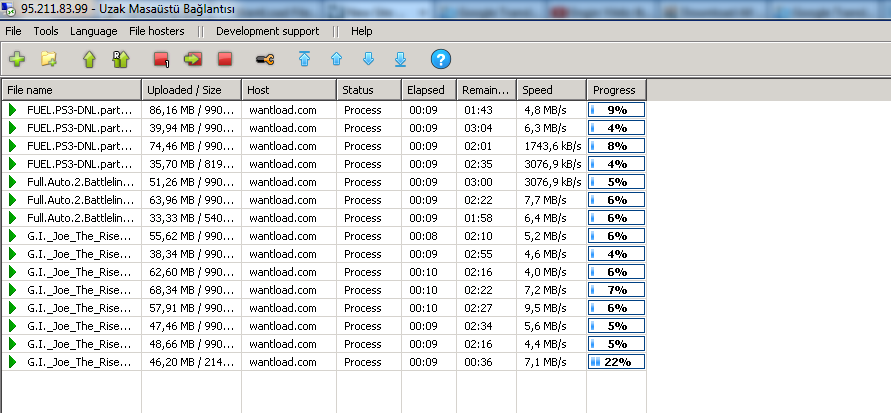Click the green status arrow of the 35,70 MB row
This screenshot has height=413, width=892.
tap(13, 164)
